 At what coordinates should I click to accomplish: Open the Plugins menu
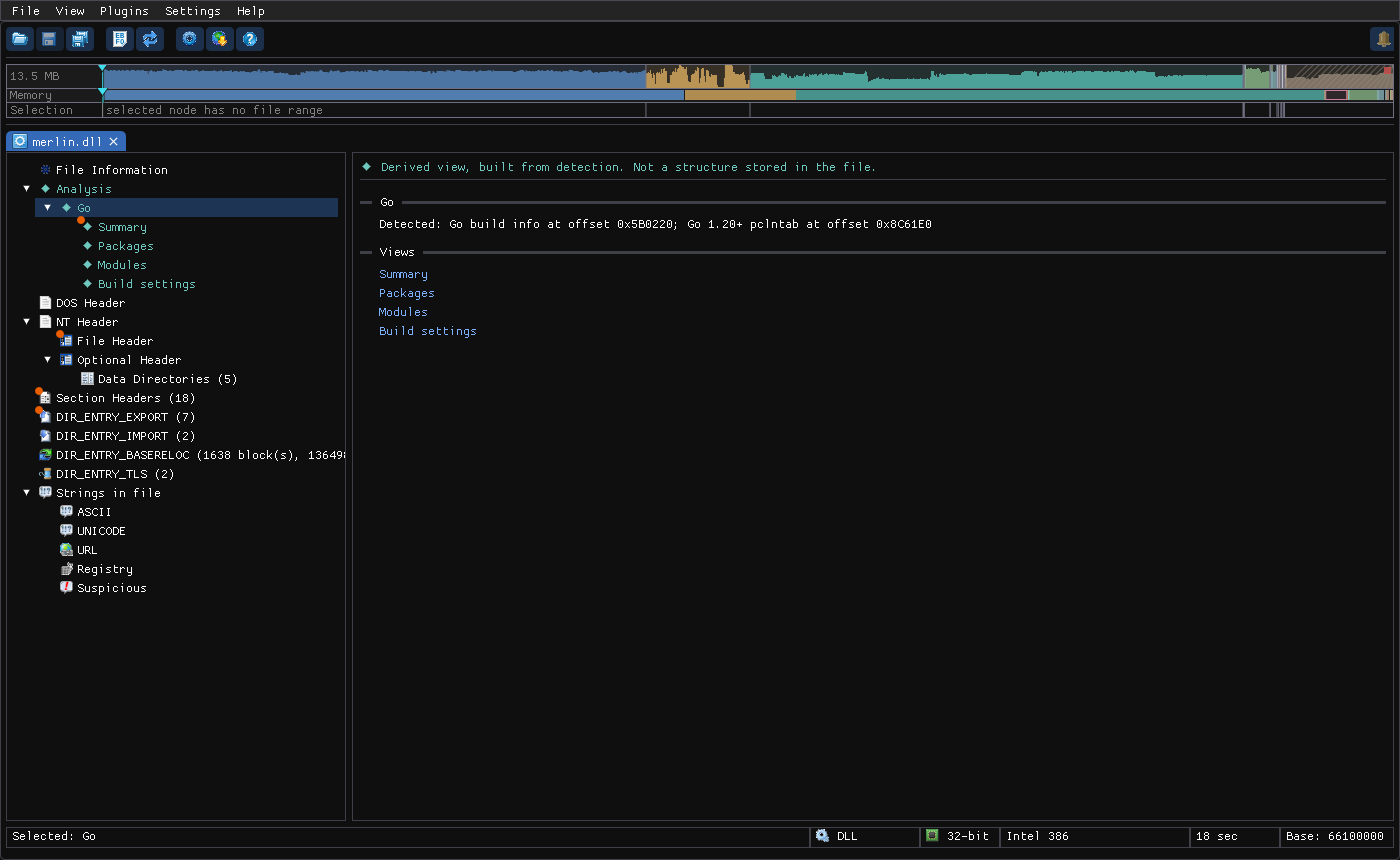point(124,11)
